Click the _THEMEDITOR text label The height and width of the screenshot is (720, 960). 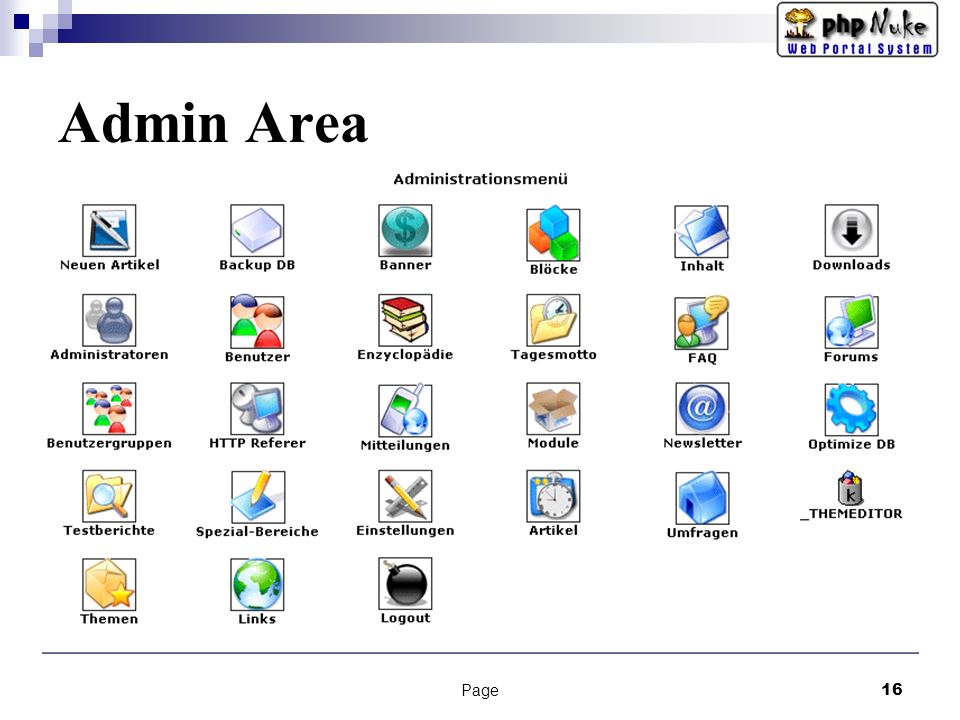click(851, 514)
